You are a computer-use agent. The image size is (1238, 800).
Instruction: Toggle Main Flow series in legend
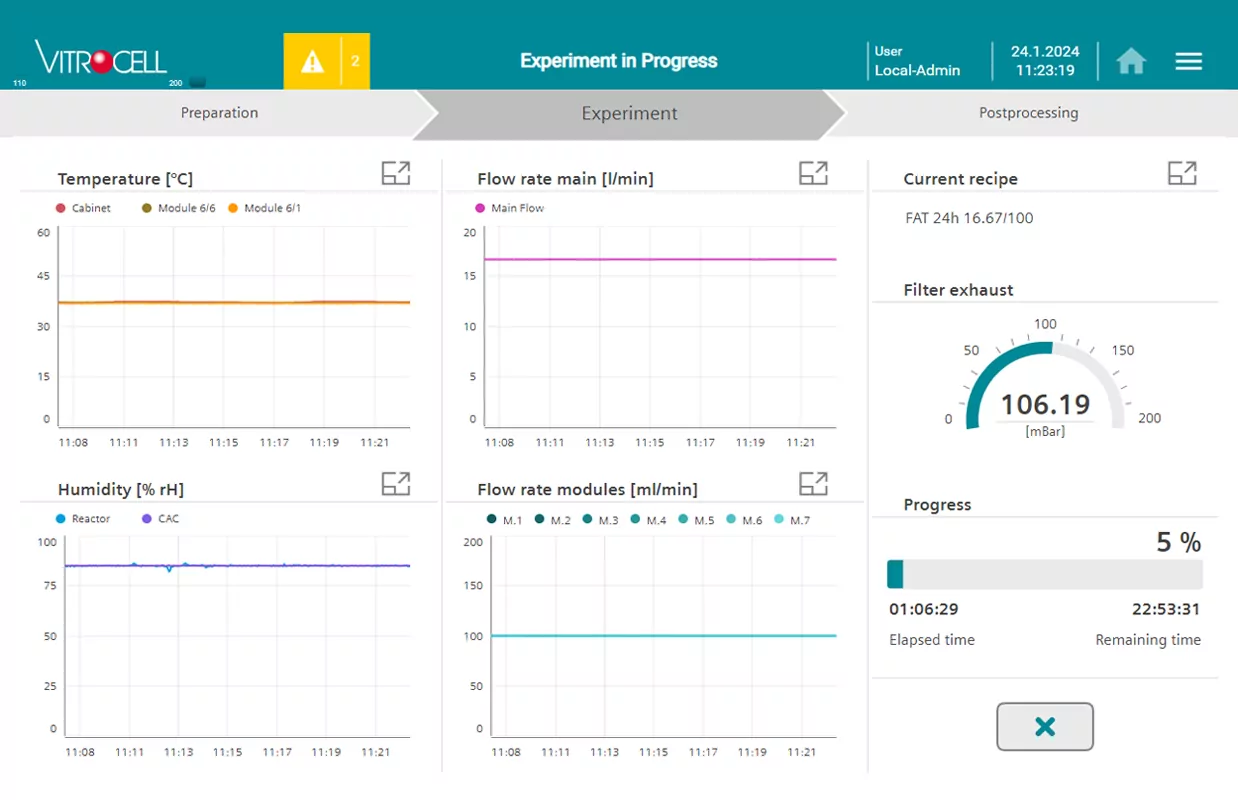(509, 208)
